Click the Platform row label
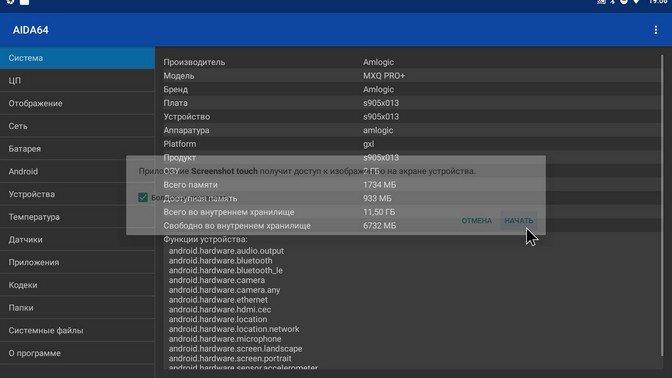 pos(180,144)
